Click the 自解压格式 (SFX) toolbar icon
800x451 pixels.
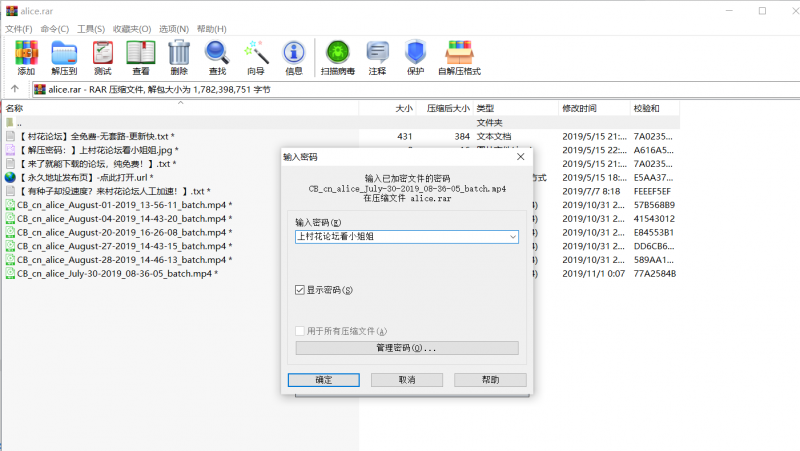point(459,55)
